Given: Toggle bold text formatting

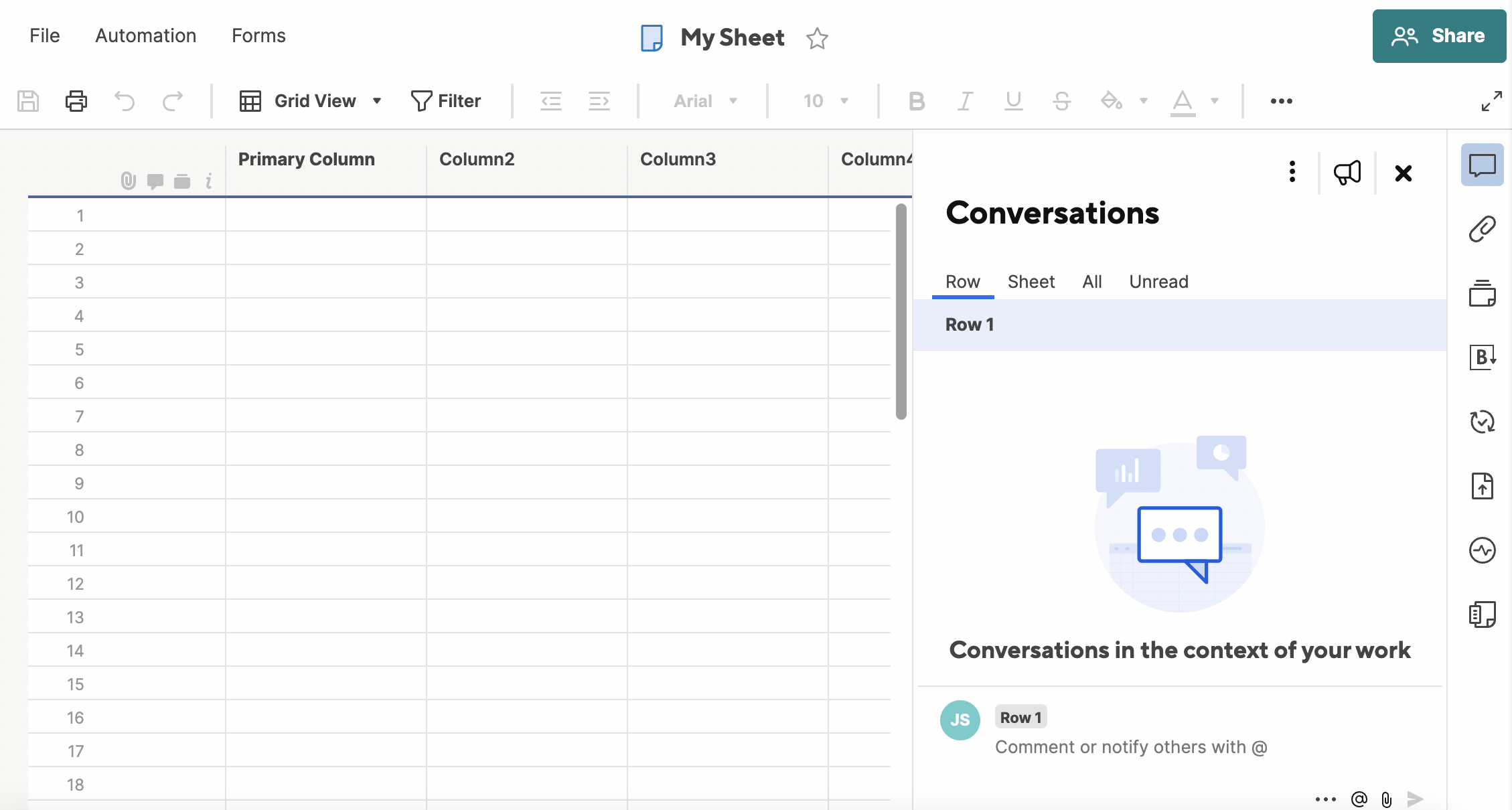Looking at the screenshot, I should [x=916, y=101].
